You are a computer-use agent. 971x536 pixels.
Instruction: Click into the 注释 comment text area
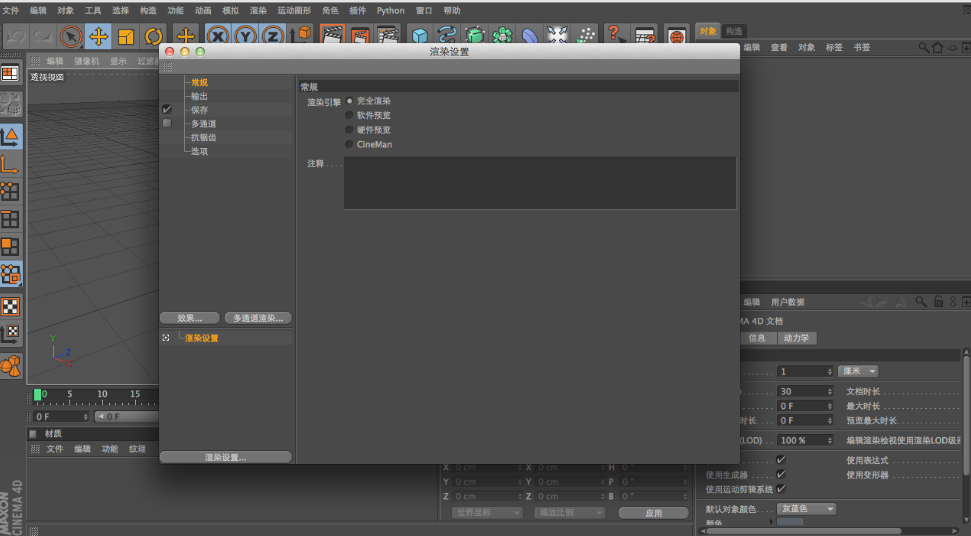540,183
